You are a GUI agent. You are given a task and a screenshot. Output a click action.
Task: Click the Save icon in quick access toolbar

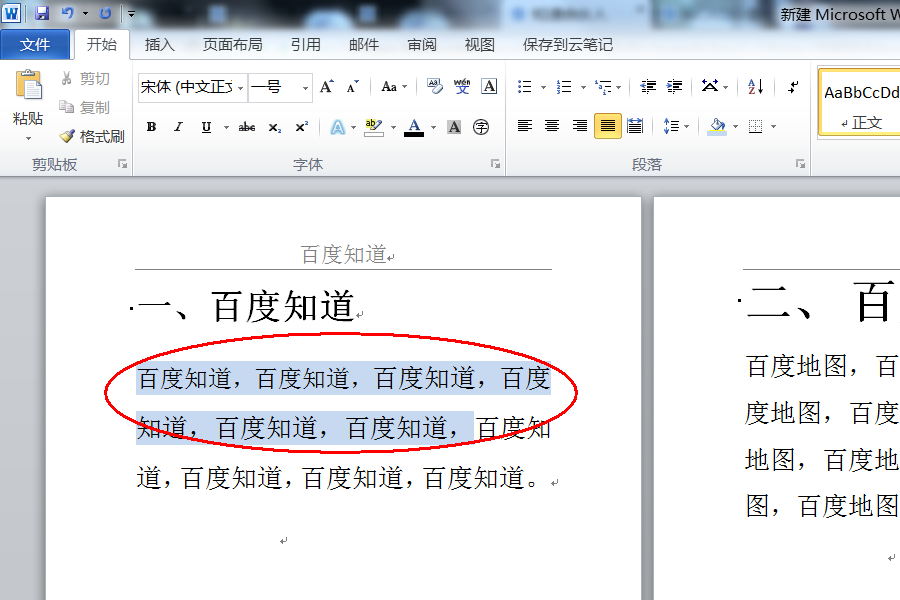pyautogui.click(x=42, y=13)
